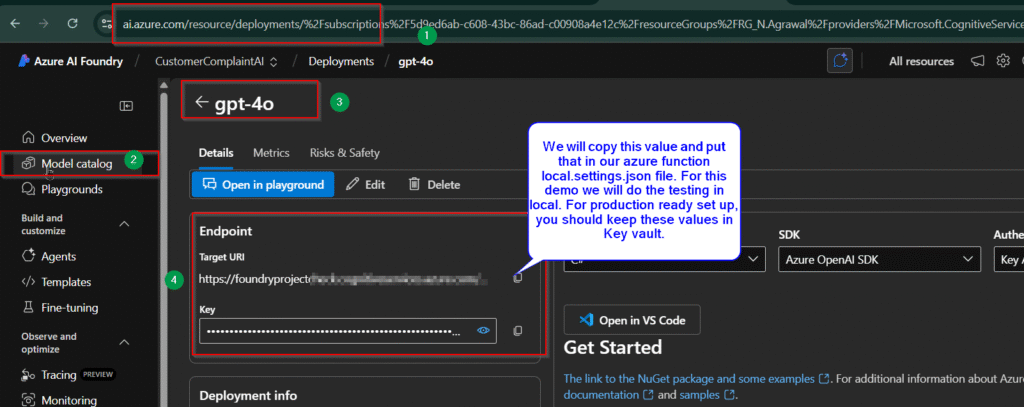The image size is (1024, 407).
Task: Open Templates in the sidebar
Action: pos(56,282)
